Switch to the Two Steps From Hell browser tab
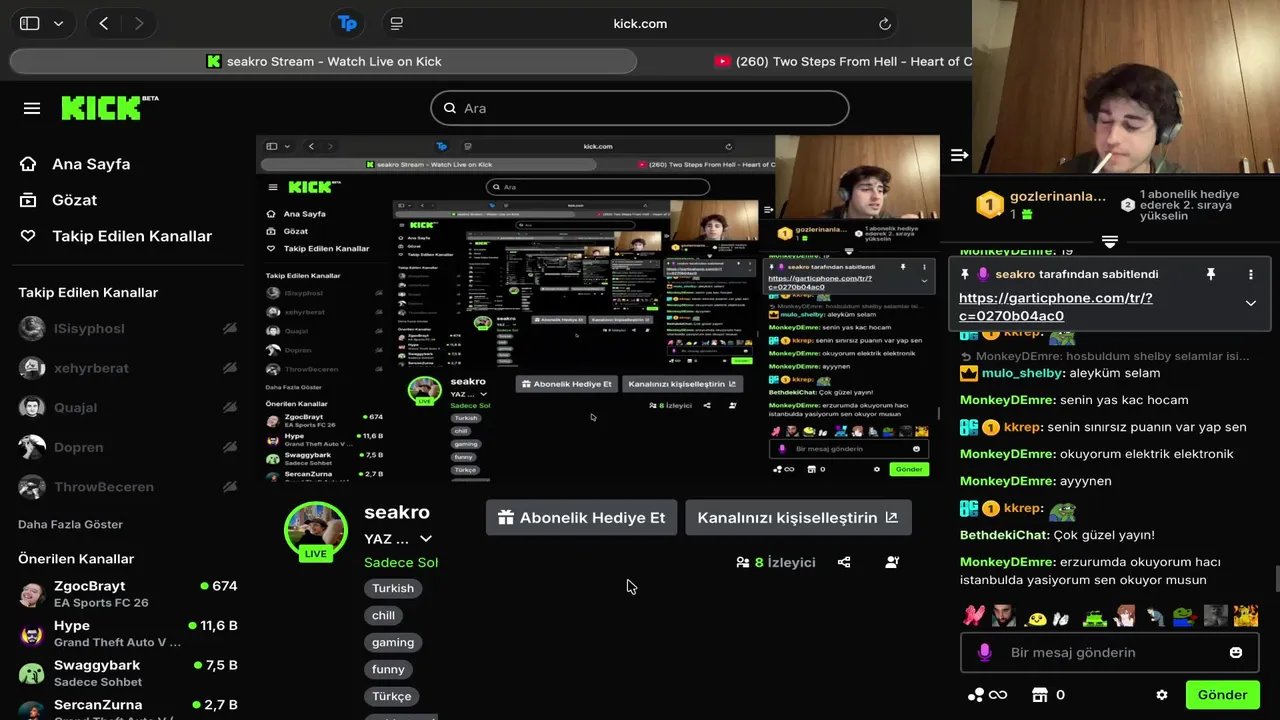Viewport: 1280px width, 720px height. [x=842, y=61]
